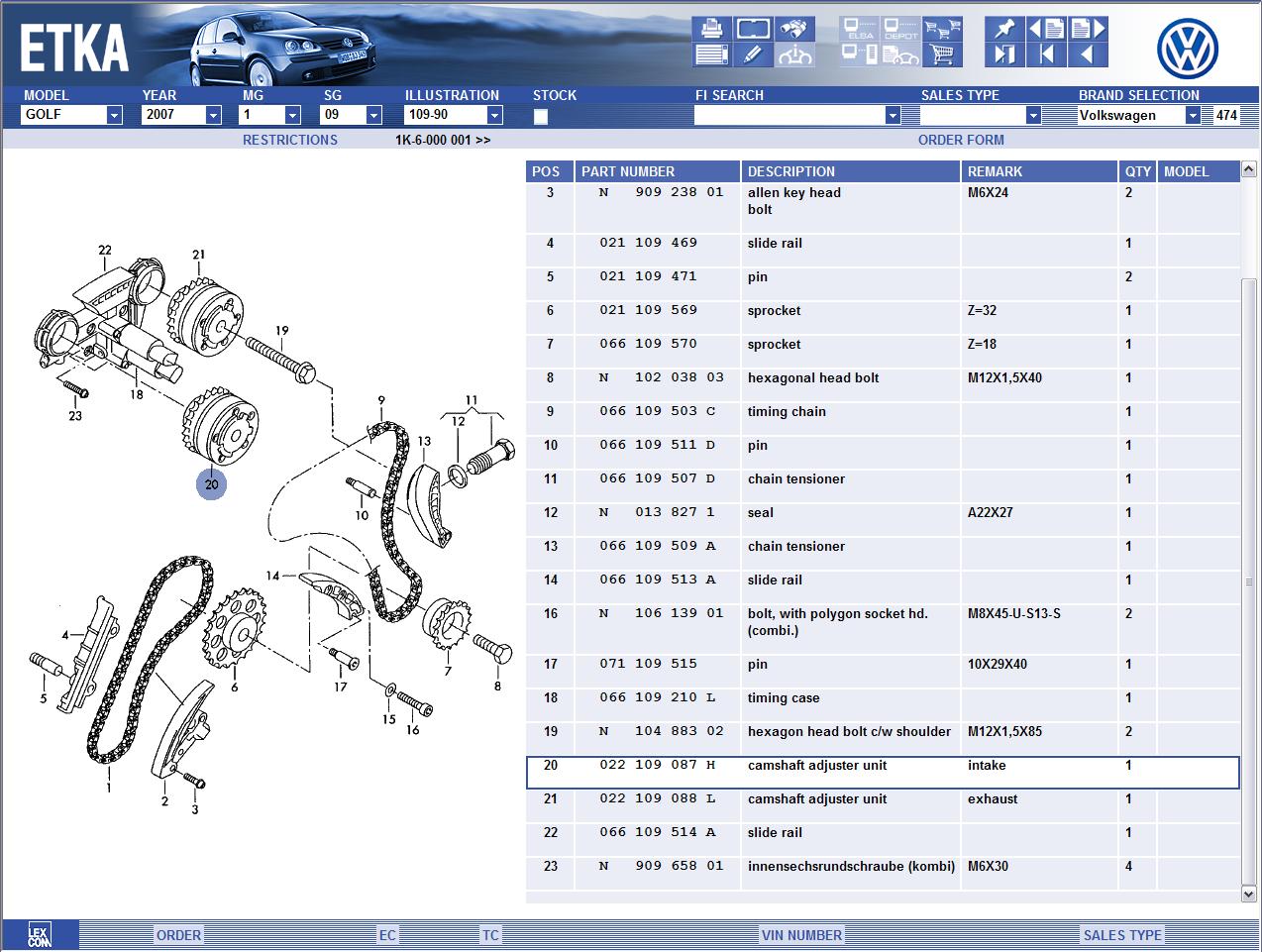The width and height of the screenshot is (1262, 952).
Task: Click the printer icon
Action: (711, 28)
